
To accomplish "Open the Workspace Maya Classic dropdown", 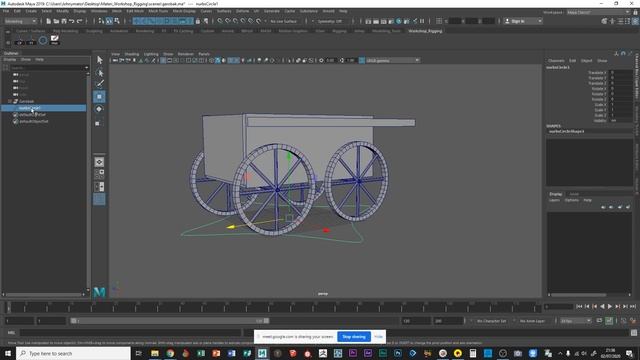I will coord(598,12).
